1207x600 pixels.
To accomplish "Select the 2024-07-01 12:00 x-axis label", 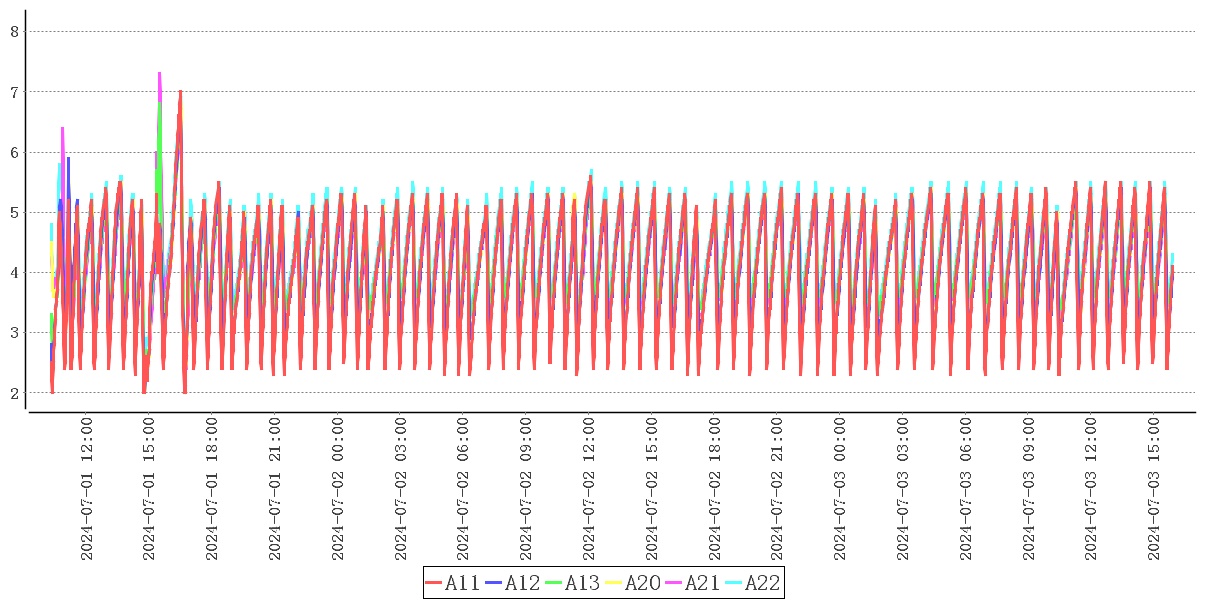I will (x=87, y=490).
